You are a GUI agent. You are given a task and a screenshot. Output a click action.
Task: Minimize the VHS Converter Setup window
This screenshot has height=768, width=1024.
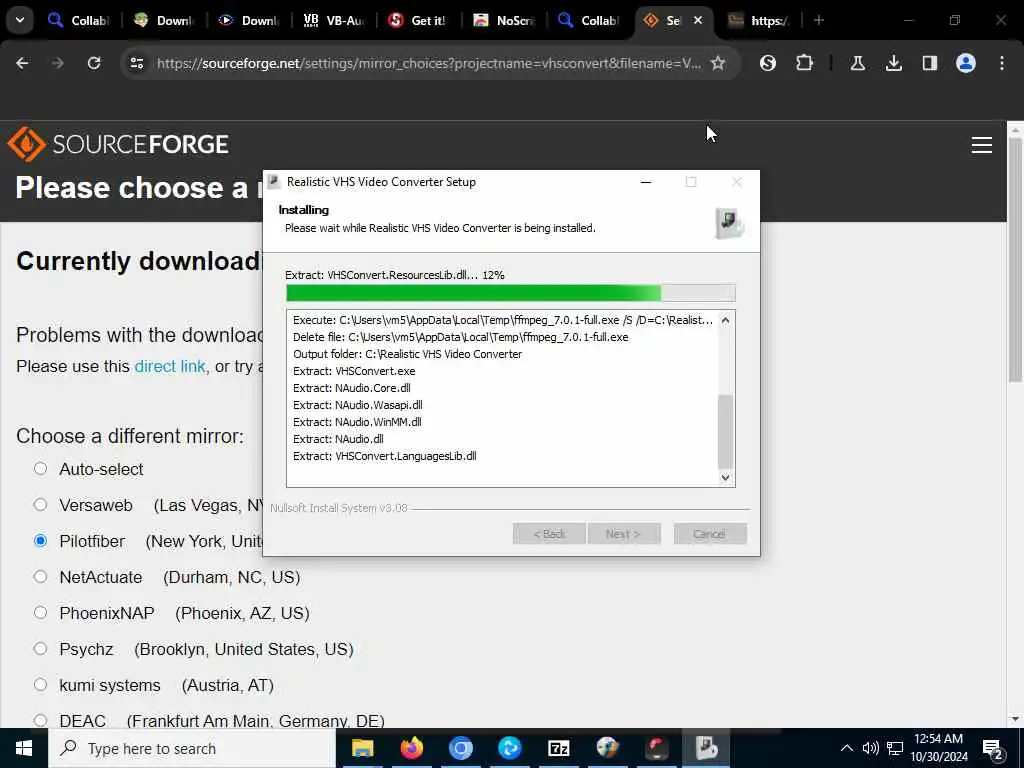tap(646, 182)
